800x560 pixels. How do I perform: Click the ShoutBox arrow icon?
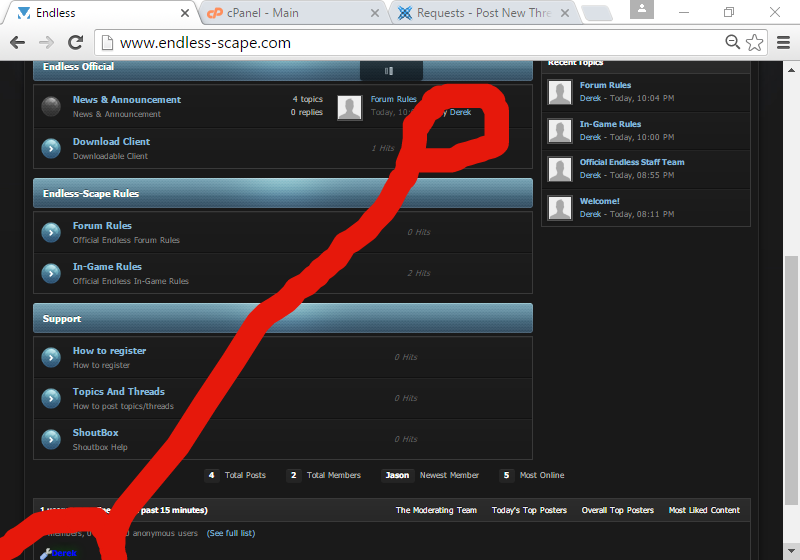click(51, 440)
